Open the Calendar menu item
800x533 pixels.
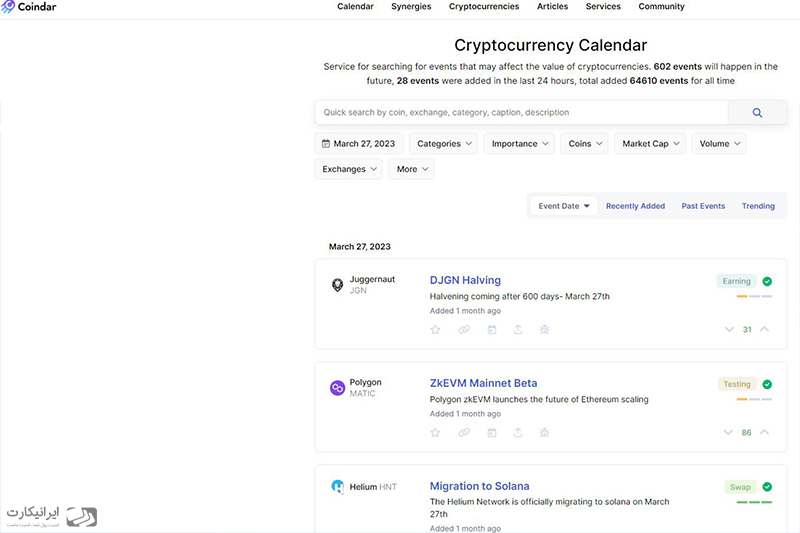click(x=355, y=7)
